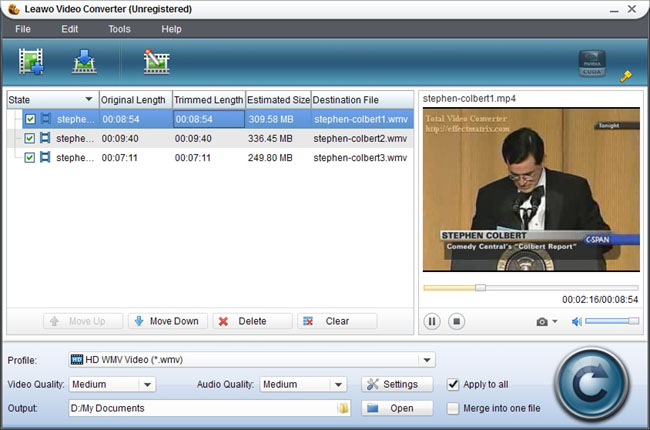Viewport: 650px width, 430px height.
Task: Click the Trimmed Length column header
Action: 209,100
